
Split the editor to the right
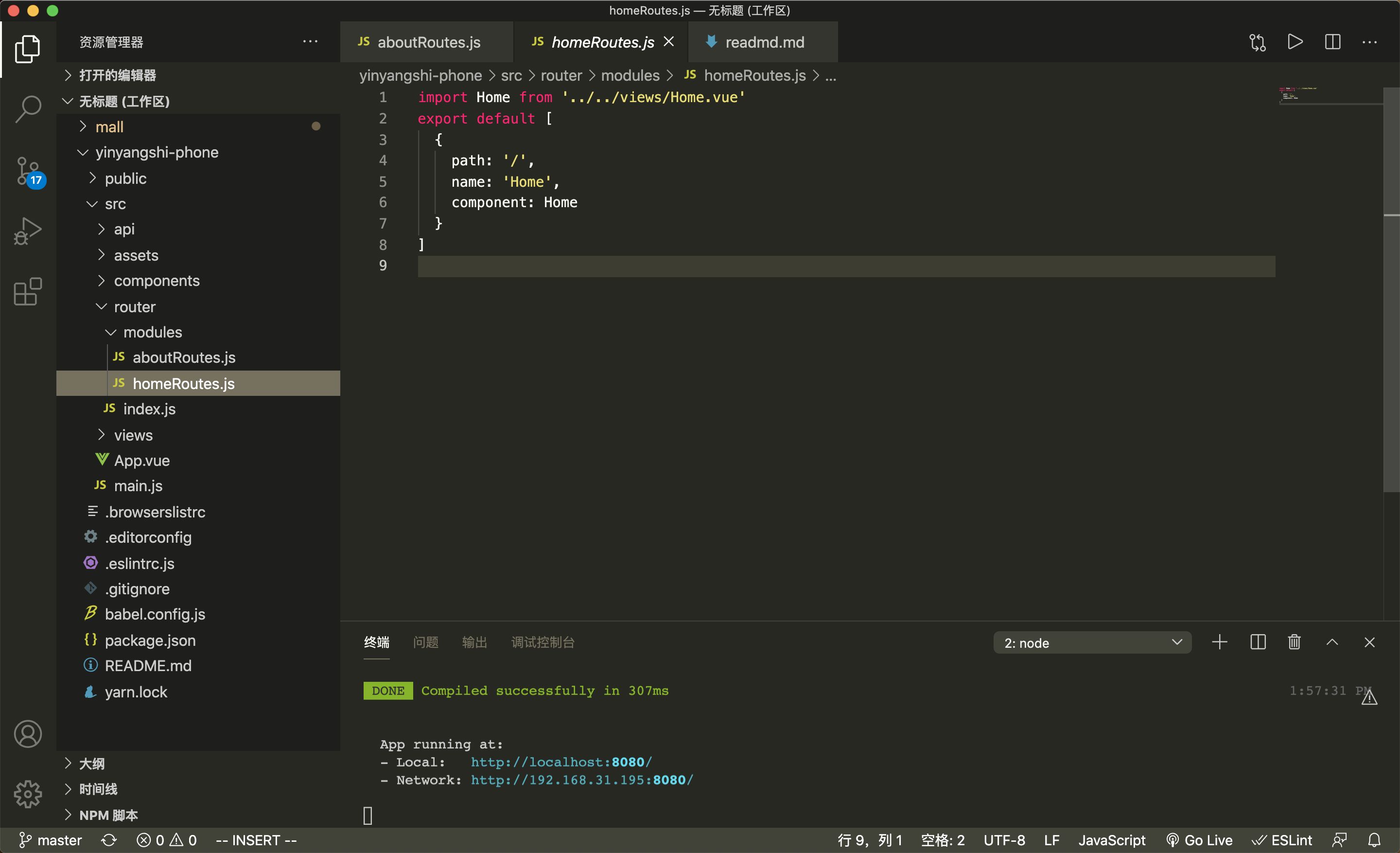coord(1332,42)
